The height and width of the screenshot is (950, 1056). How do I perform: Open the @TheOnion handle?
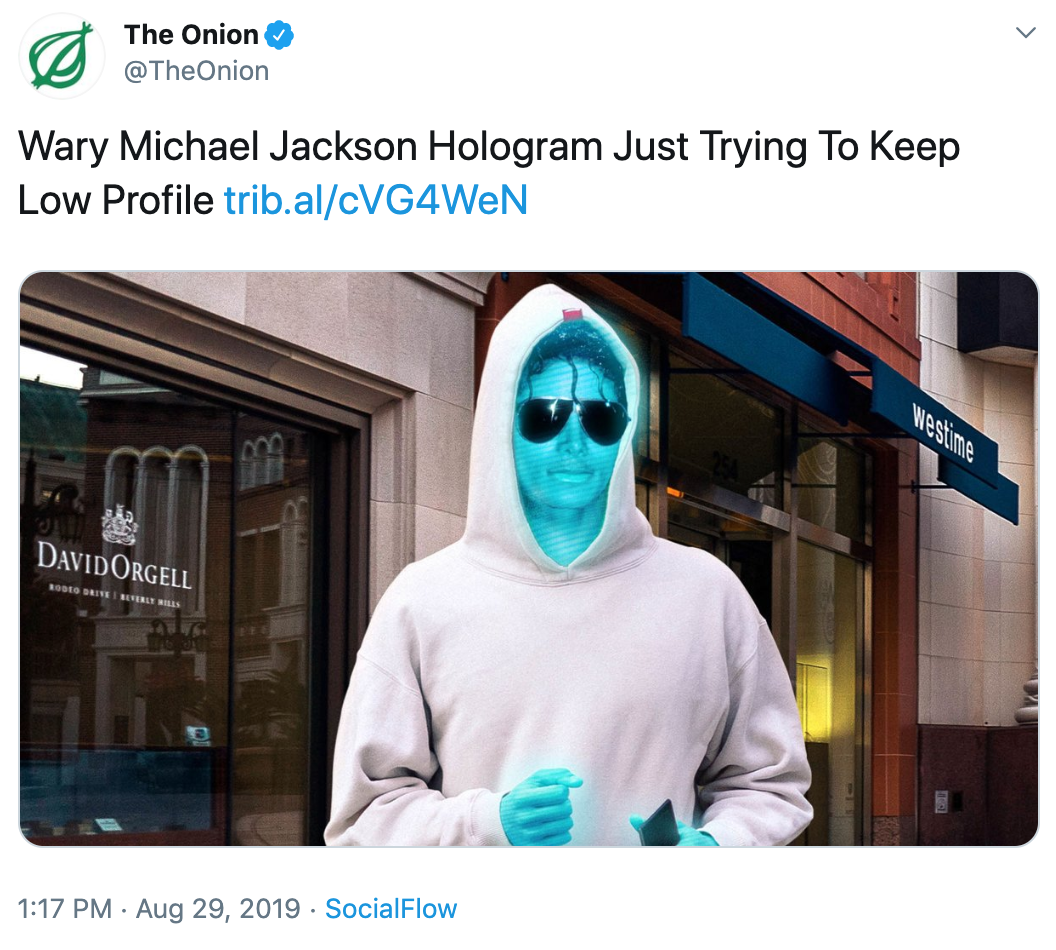pos(196,71)
